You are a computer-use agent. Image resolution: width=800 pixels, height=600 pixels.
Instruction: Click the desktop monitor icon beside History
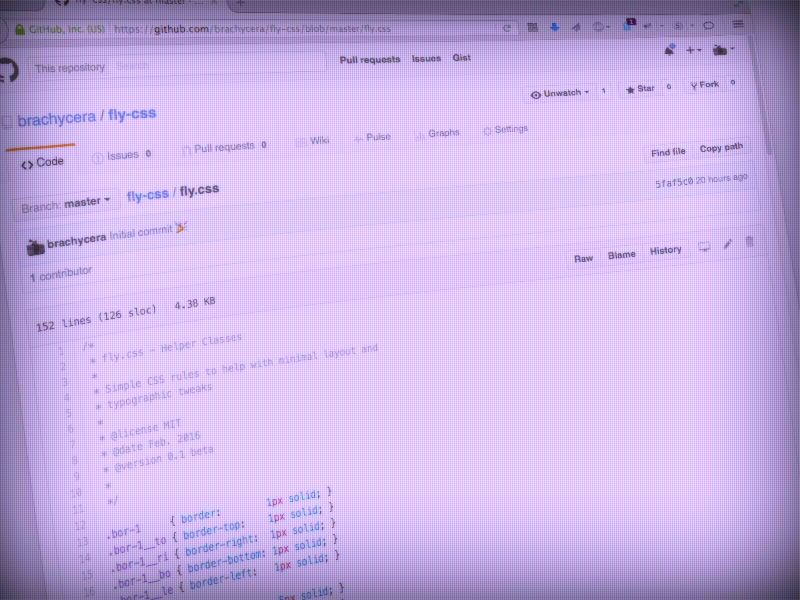pos(704,247)
